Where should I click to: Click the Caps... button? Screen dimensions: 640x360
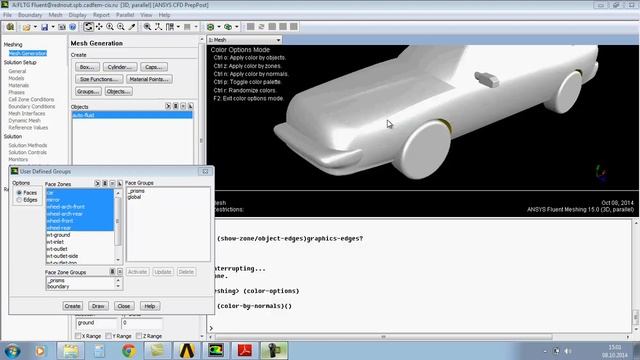point(154,67)
